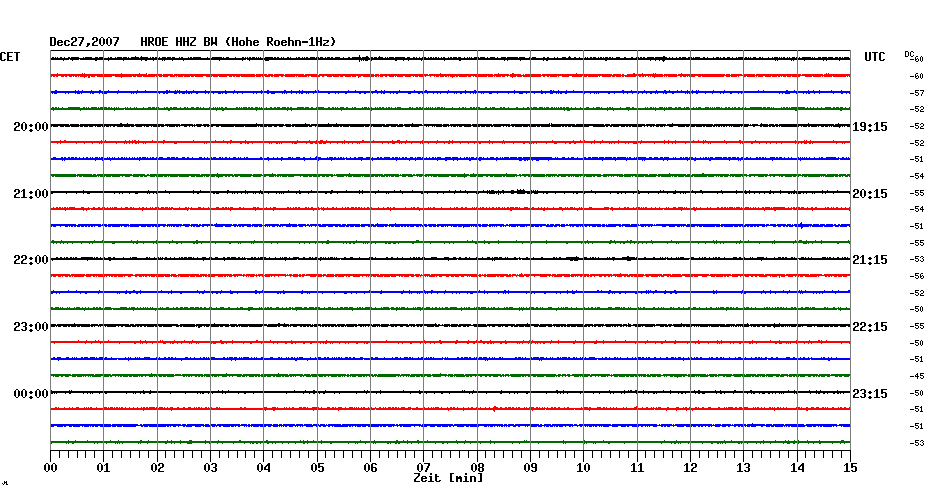Click the Zeit [min] axis title
Image resolution: width=930 pixels, height=494 pixels.
[x=448, y=478]
